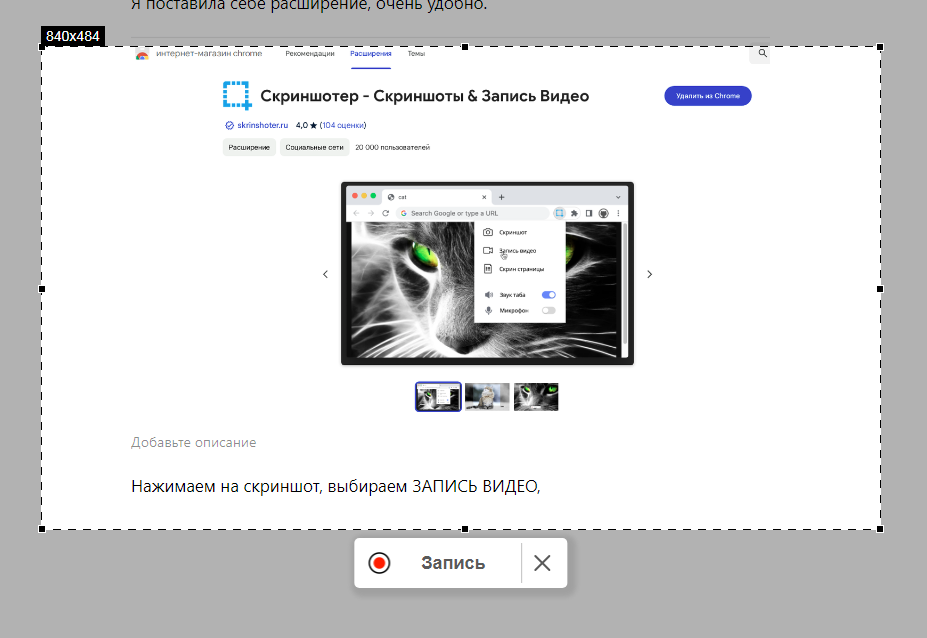Click the Скриншотер extension logo icon

click(237, 95)
